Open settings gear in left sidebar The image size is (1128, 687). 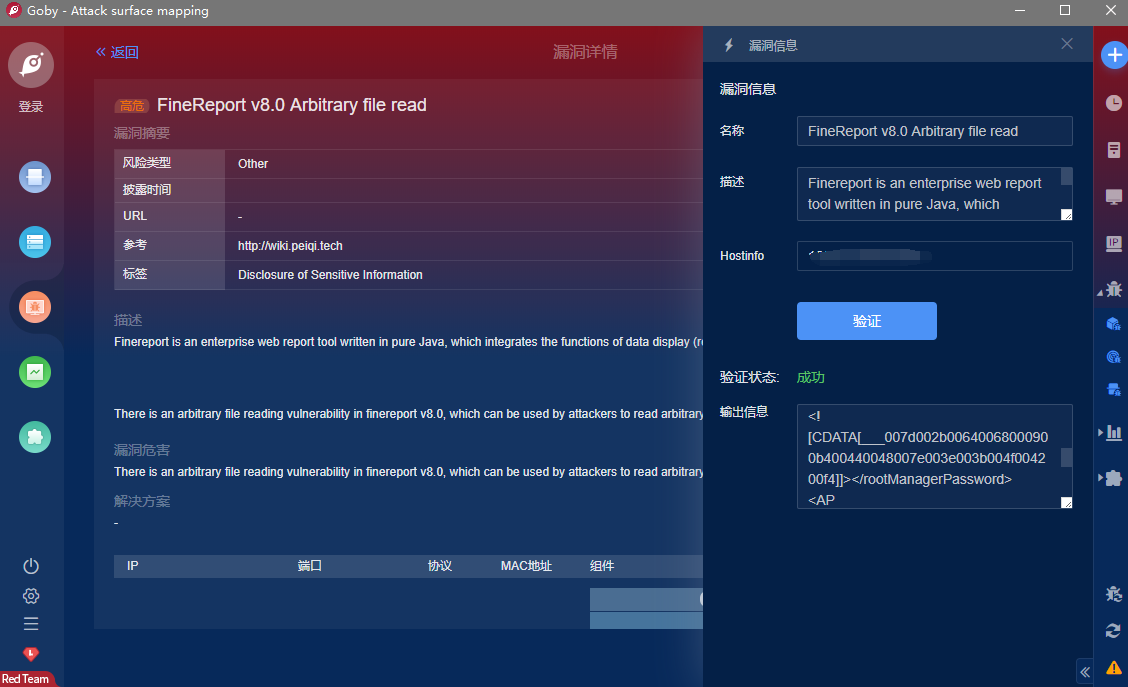(x=31, y=596)
